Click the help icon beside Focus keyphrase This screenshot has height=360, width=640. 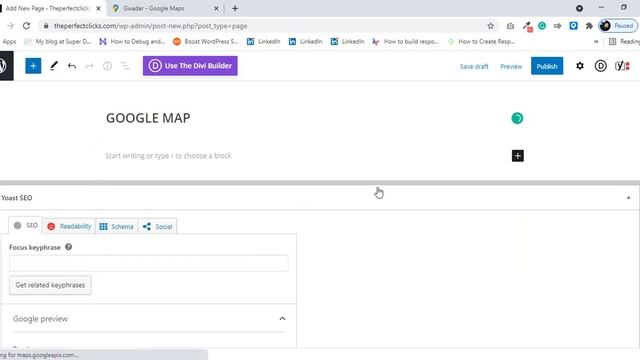click(69, 247)
